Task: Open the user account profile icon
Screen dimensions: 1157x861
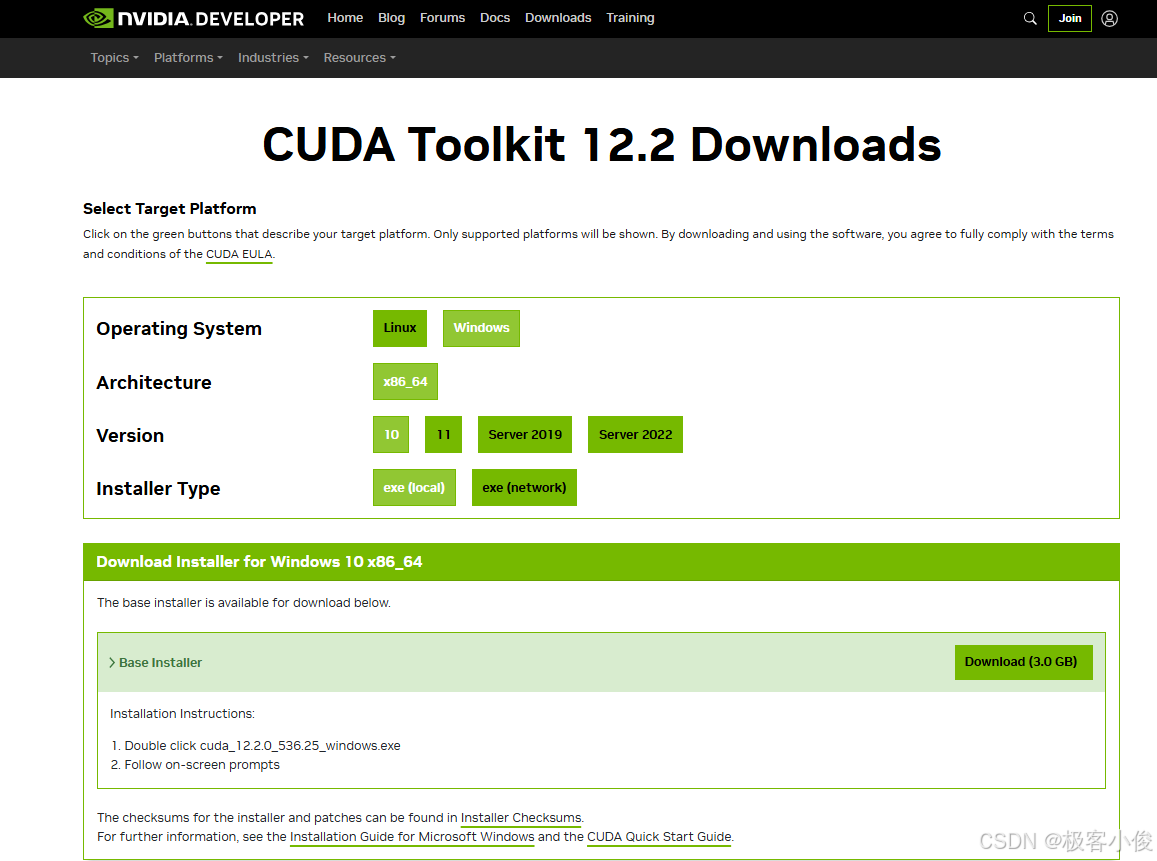Action: (1109, 18)
